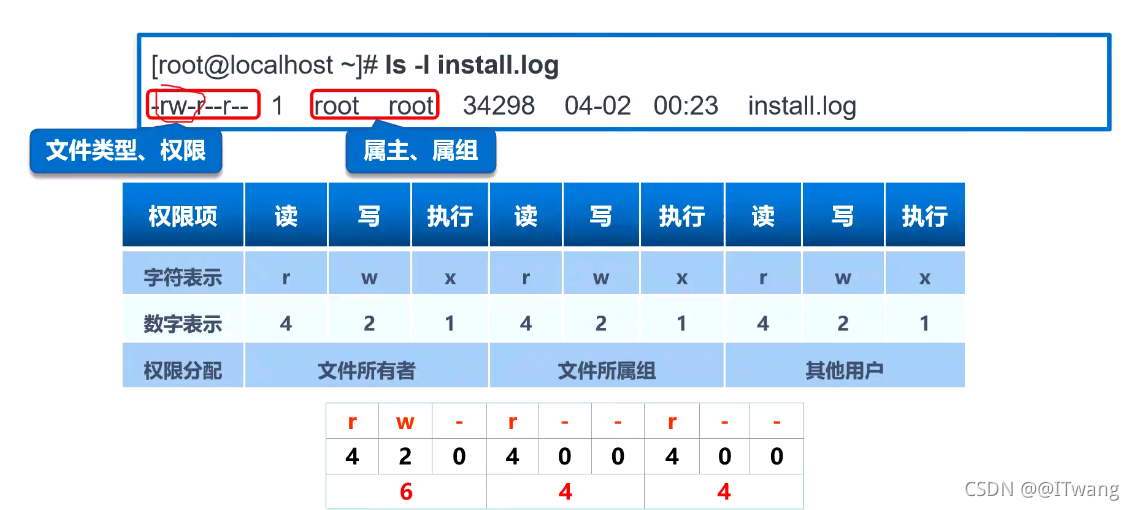Click the '写' header above 其他用户
This screenshot has height=510, width=1134.
click(843, 216)
